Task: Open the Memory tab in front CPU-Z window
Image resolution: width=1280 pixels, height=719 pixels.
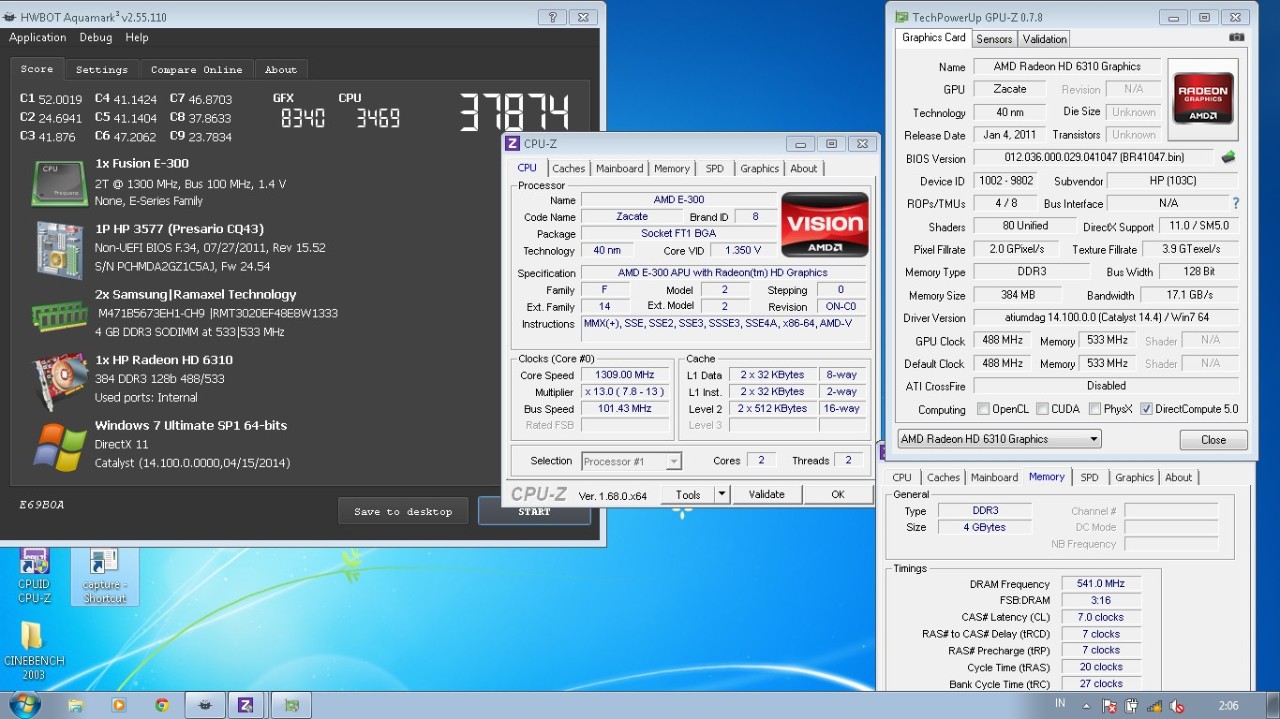Action: pos(672,168)
